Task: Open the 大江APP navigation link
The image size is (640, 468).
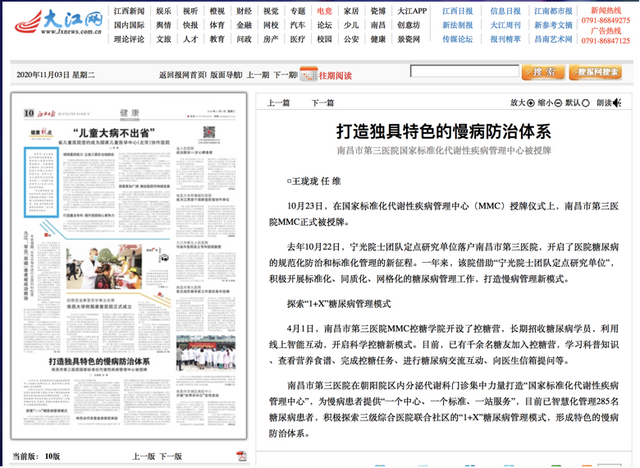Action: pyautogui.click(x=412, y=10)
